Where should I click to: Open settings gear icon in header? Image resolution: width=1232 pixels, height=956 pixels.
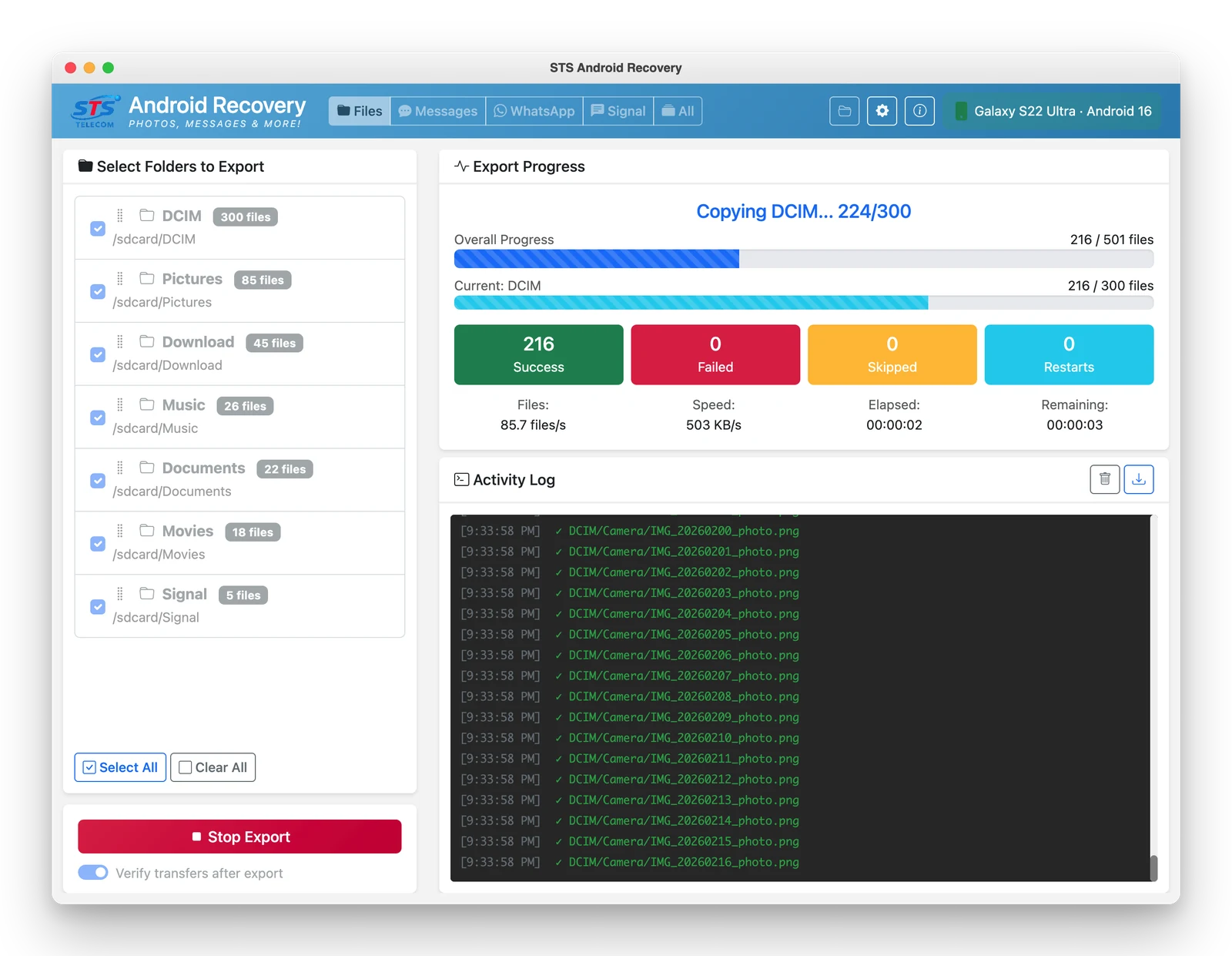(x=882, y=111)
